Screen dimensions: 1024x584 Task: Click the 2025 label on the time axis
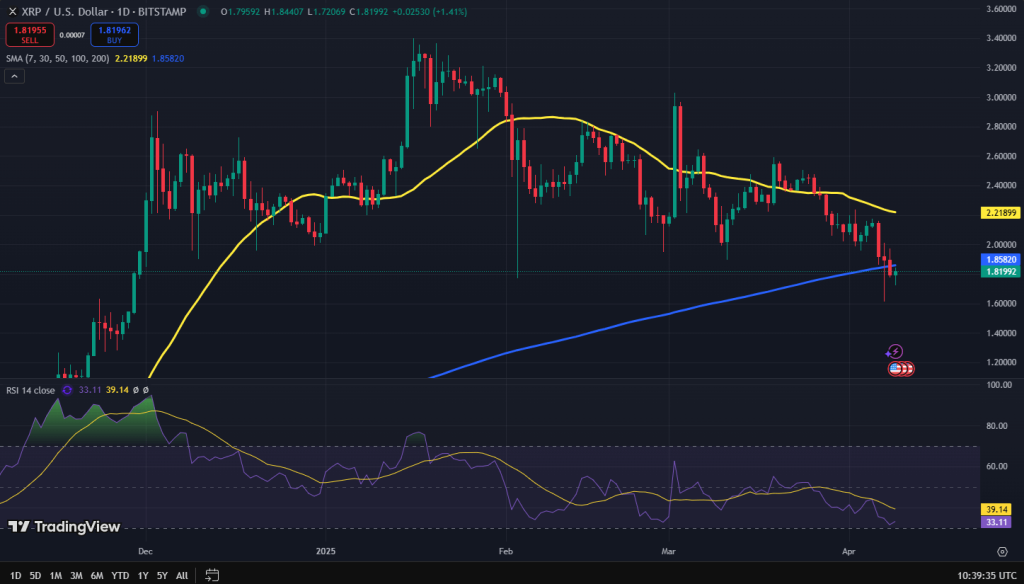click(x=325, y=552)
